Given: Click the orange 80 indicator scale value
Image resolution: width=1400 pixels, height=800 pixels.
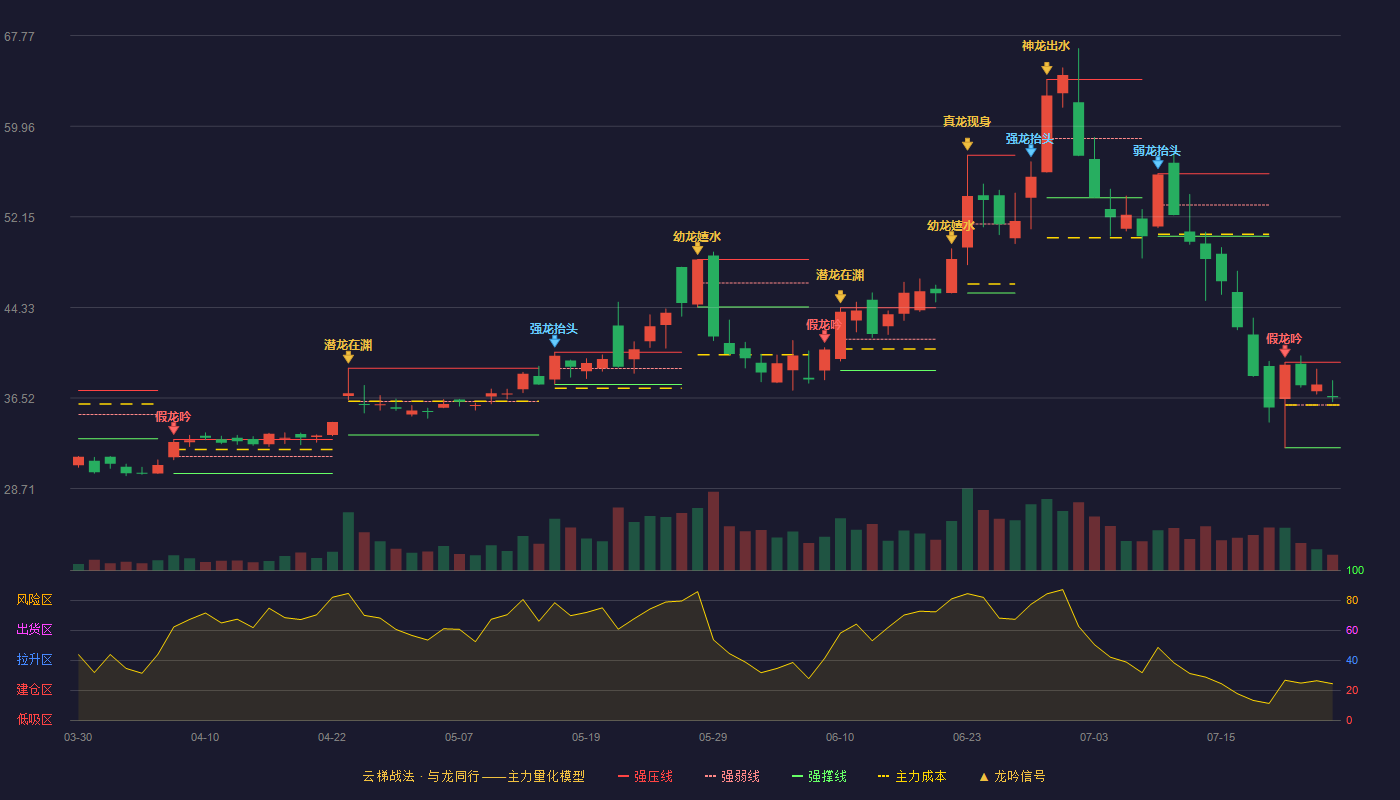Looking at the screenshot, I should (1352, 600).
